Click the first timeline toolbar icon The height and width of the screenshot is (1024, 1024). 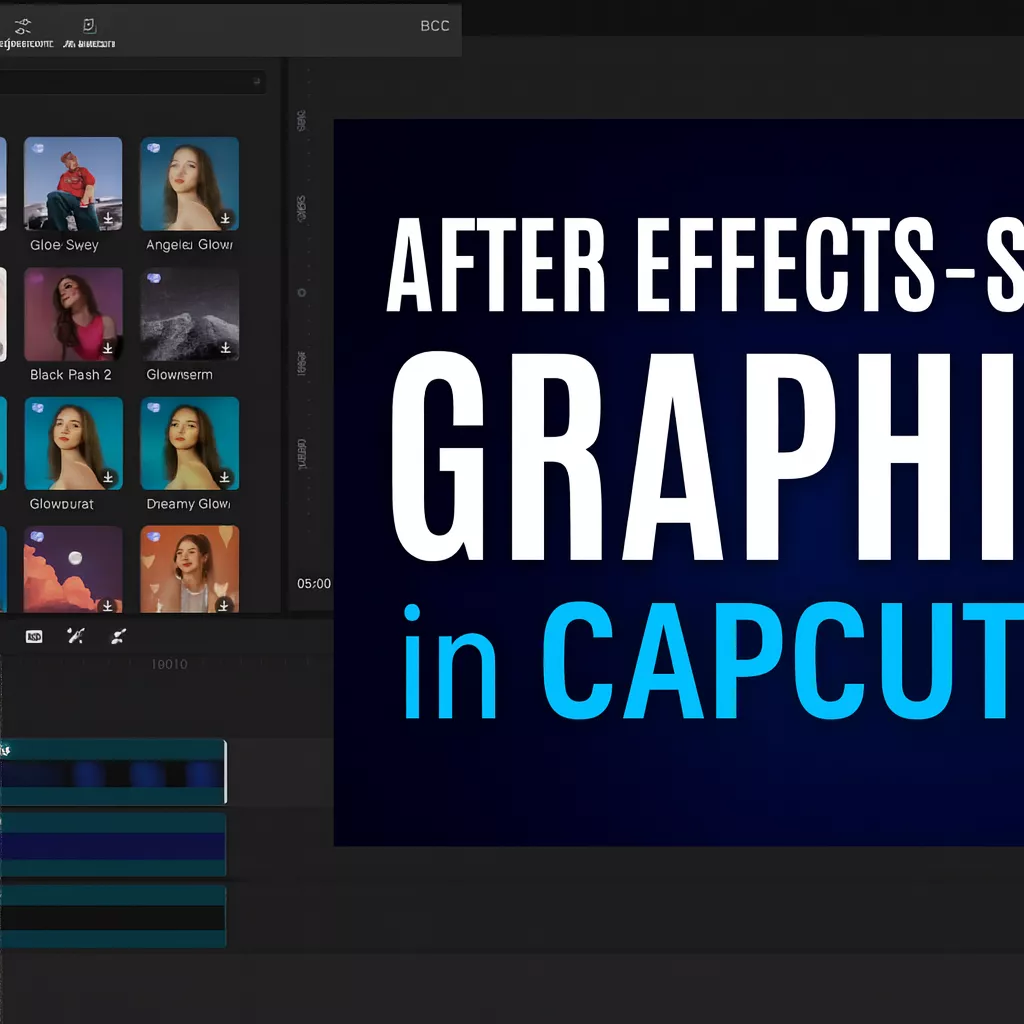point(34,636)
